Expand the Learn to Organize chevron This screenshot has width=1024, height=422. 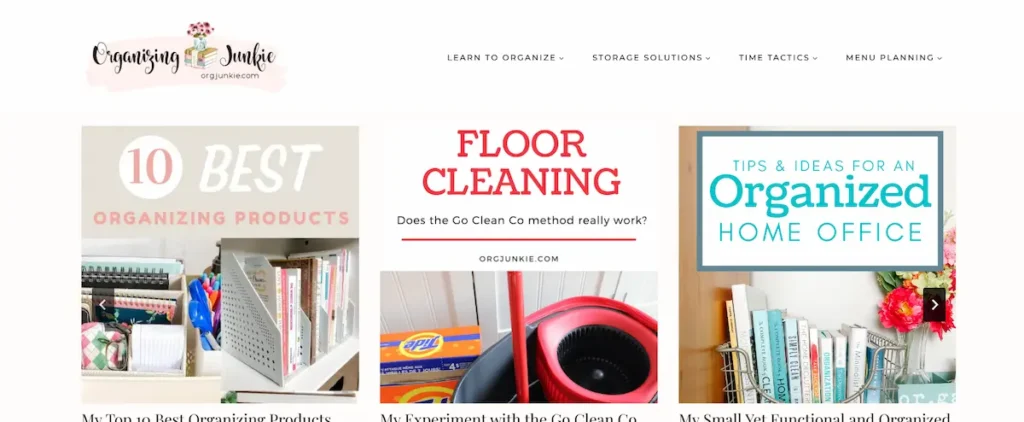coord(561,58)
